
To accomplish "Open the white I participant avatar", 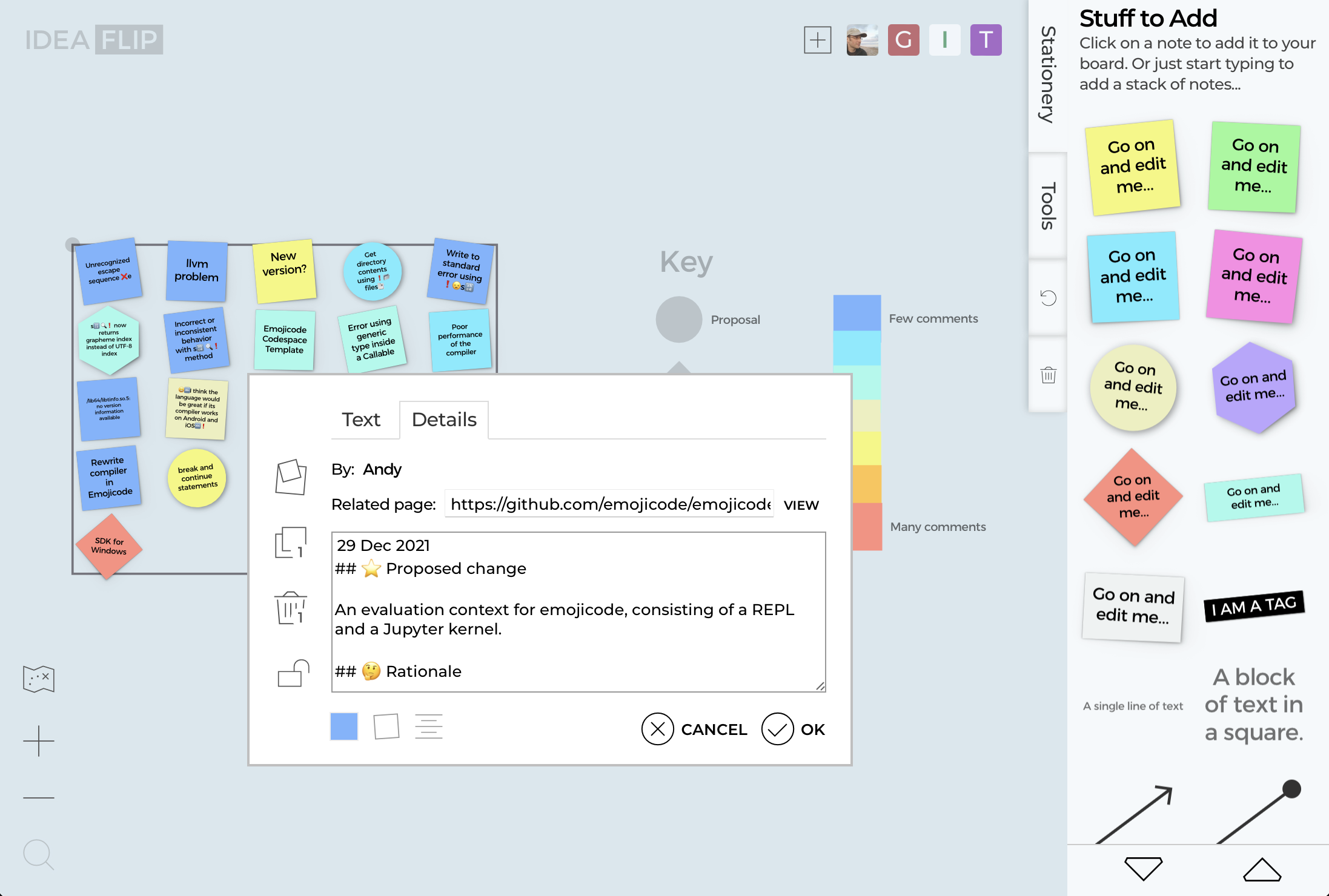I will click(x=944, y=40).
